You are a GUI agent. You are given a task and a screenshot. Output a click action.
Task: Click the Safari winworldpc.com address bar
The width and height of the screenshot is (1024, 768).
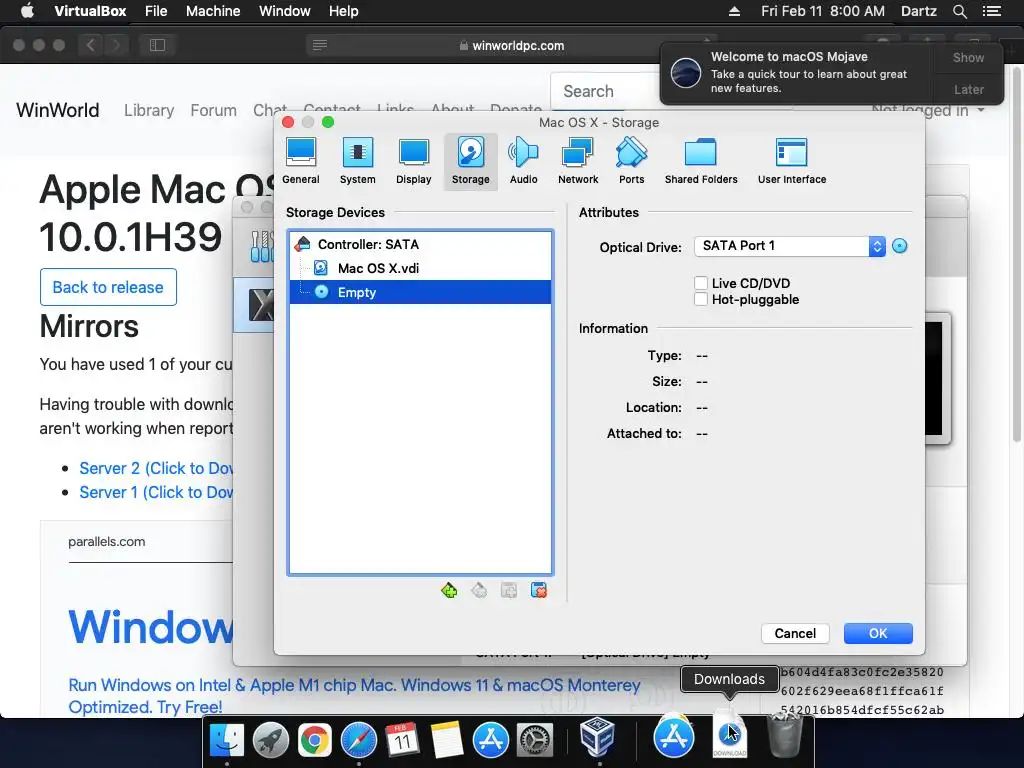coord(511,46)
